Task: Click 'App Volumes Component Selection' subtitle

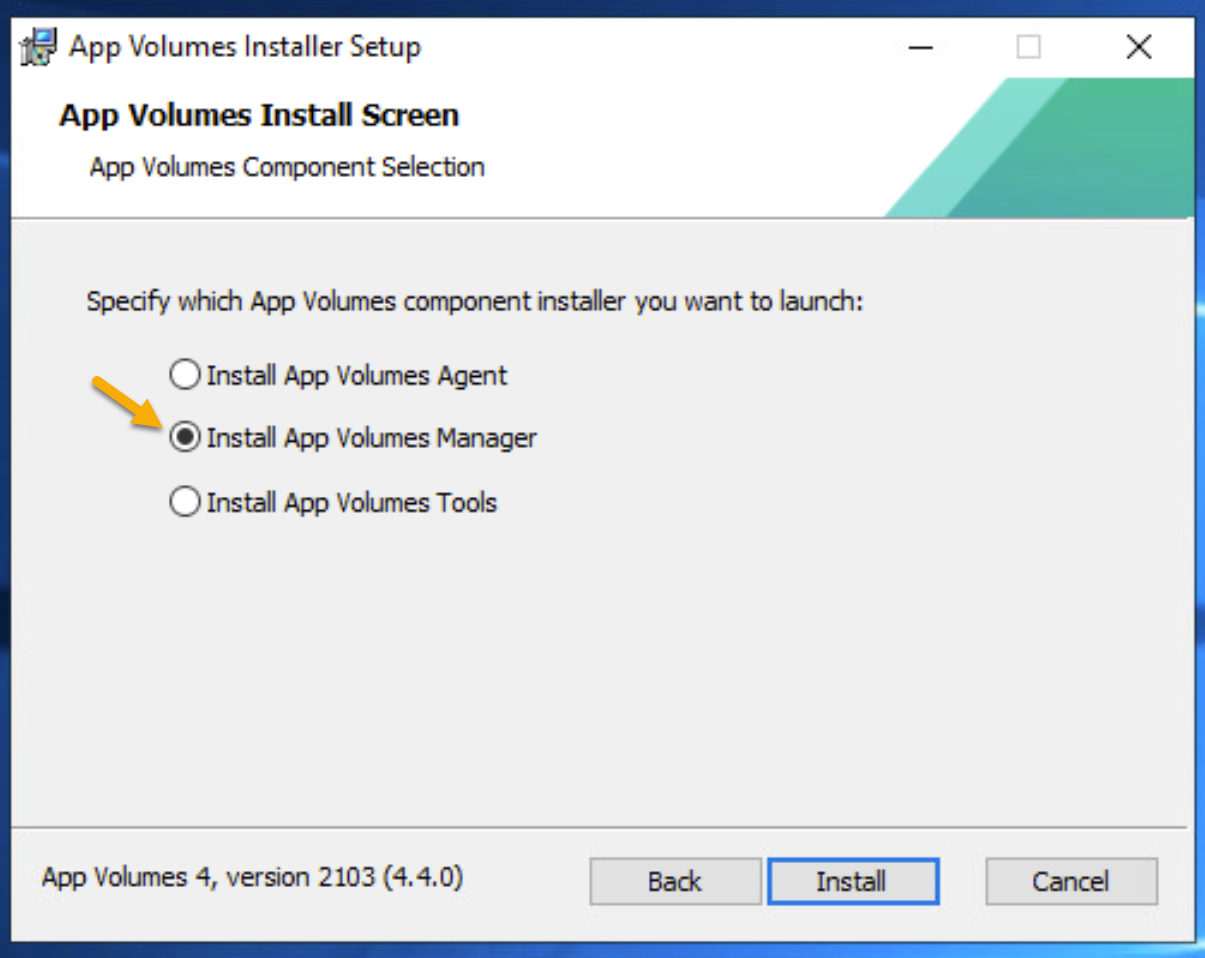Action: (287, 167)
